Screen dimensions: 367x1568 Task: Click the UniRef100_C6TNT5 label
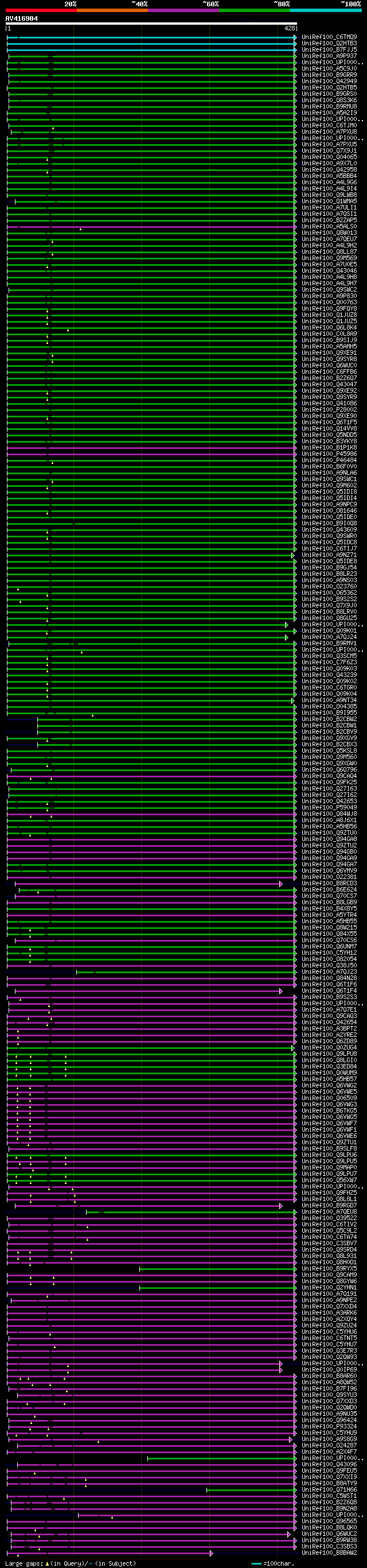(x=329, y=1338)
